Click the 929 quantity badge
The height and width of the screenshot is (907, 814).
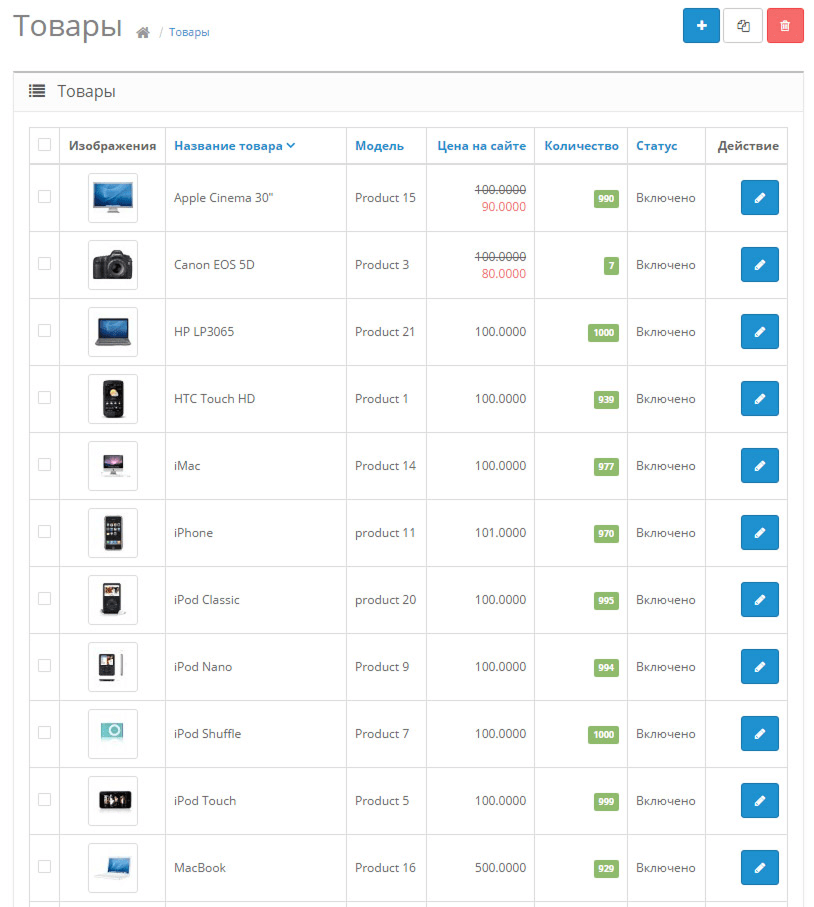click(606, 869)
